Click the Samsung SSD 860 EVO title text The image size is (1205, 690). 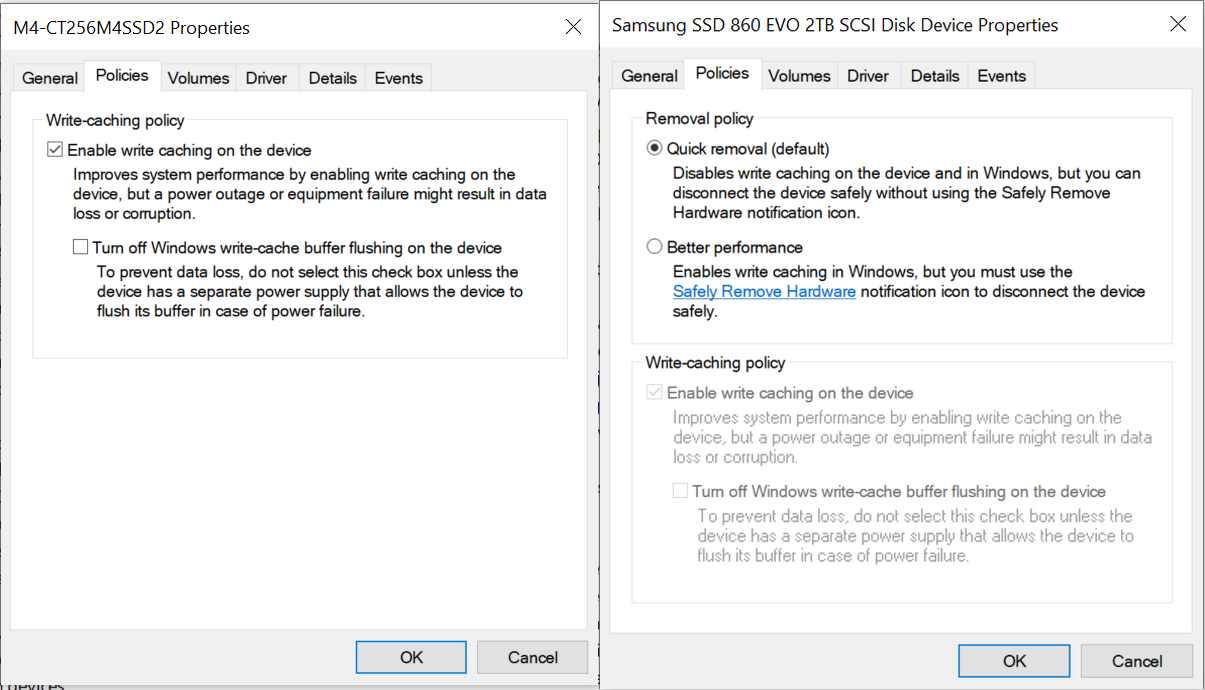pos(835,25)
